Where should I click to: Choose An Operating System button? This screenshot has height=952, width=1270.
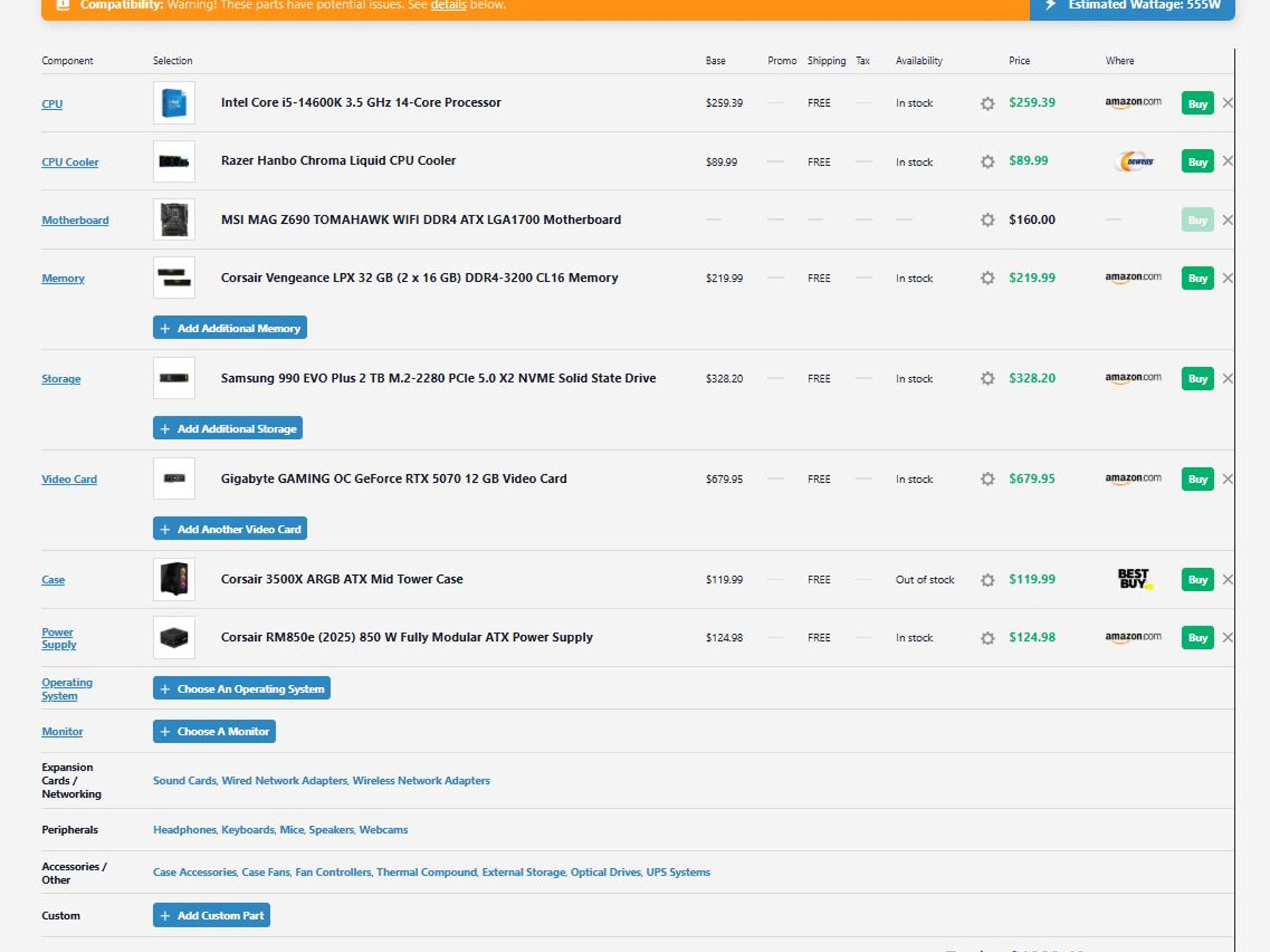(x=242, y=689)
